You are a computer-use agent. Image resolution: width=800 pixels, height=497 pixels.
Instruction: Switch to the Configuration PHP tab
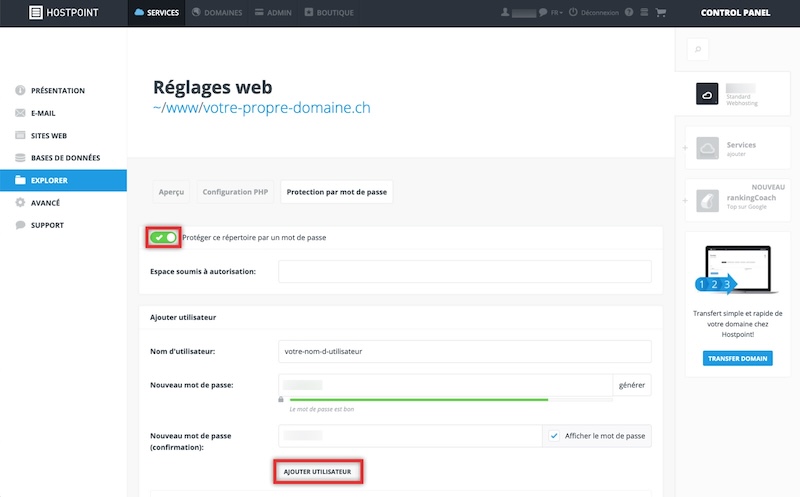coord(235,192)
